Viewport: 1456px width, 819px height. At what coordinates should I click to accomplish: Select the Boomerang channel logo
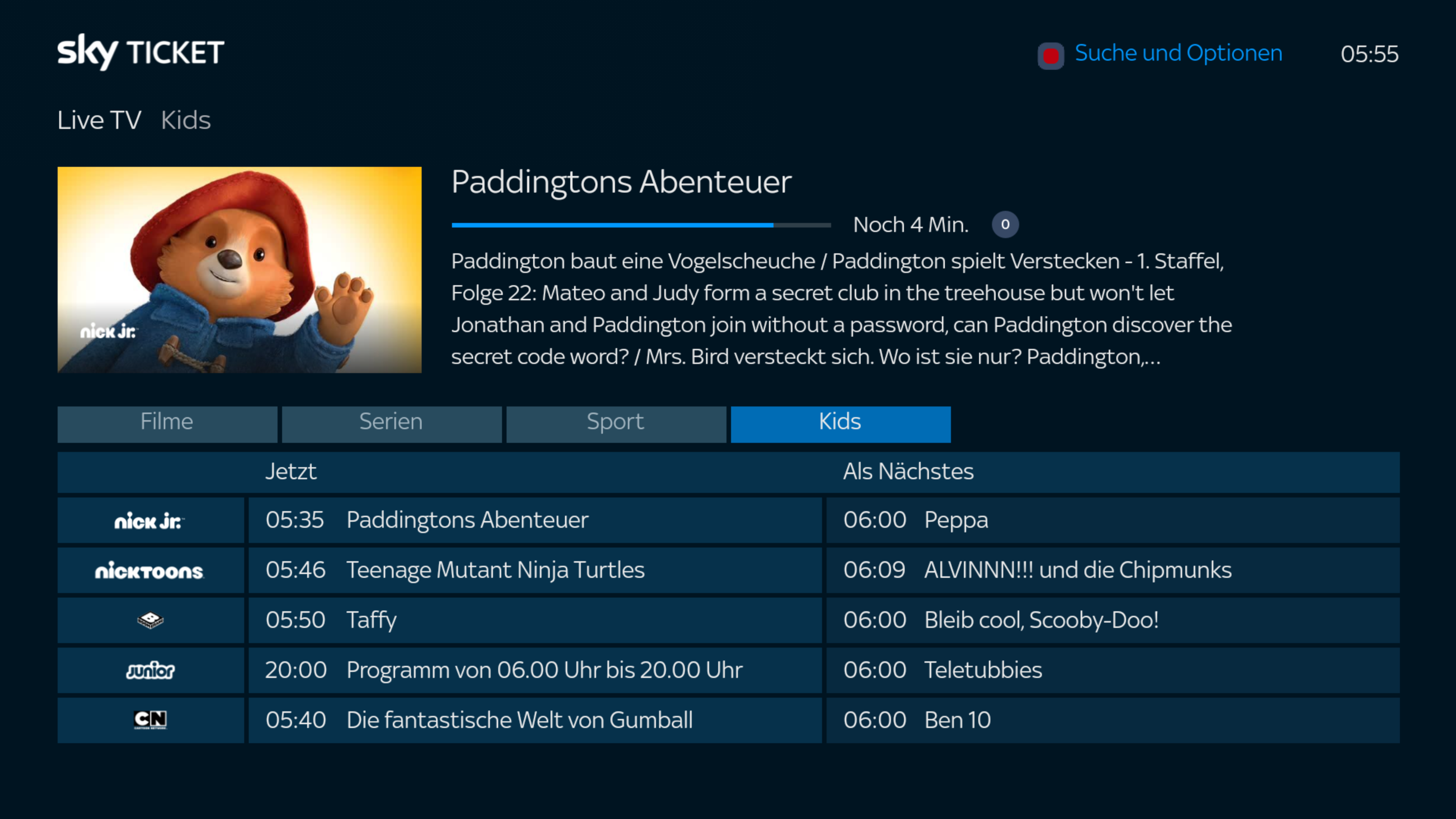pyautogui.click(x=151, y=621)
